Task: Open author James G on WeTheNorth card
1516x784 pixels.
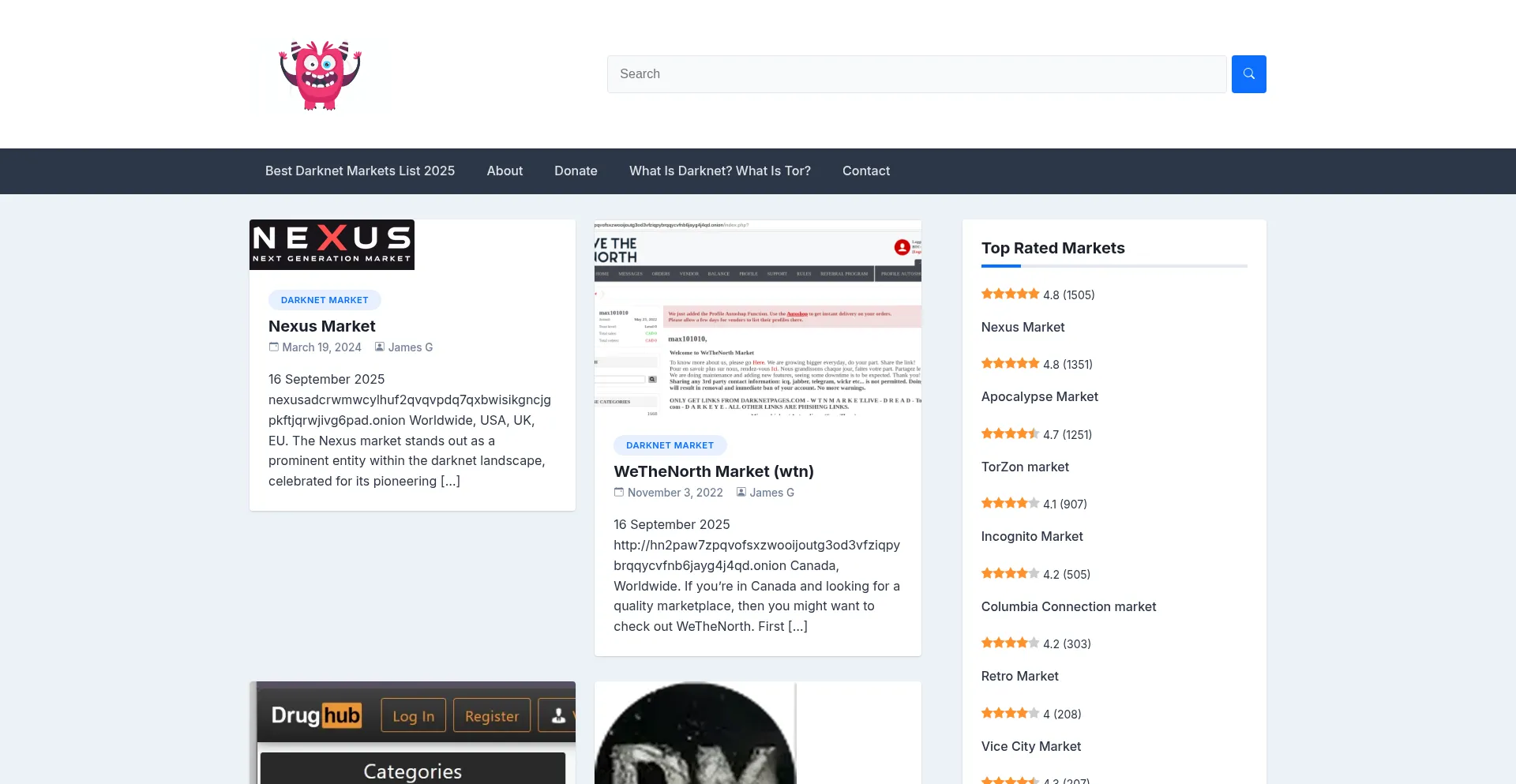Action: click(772, 493)
